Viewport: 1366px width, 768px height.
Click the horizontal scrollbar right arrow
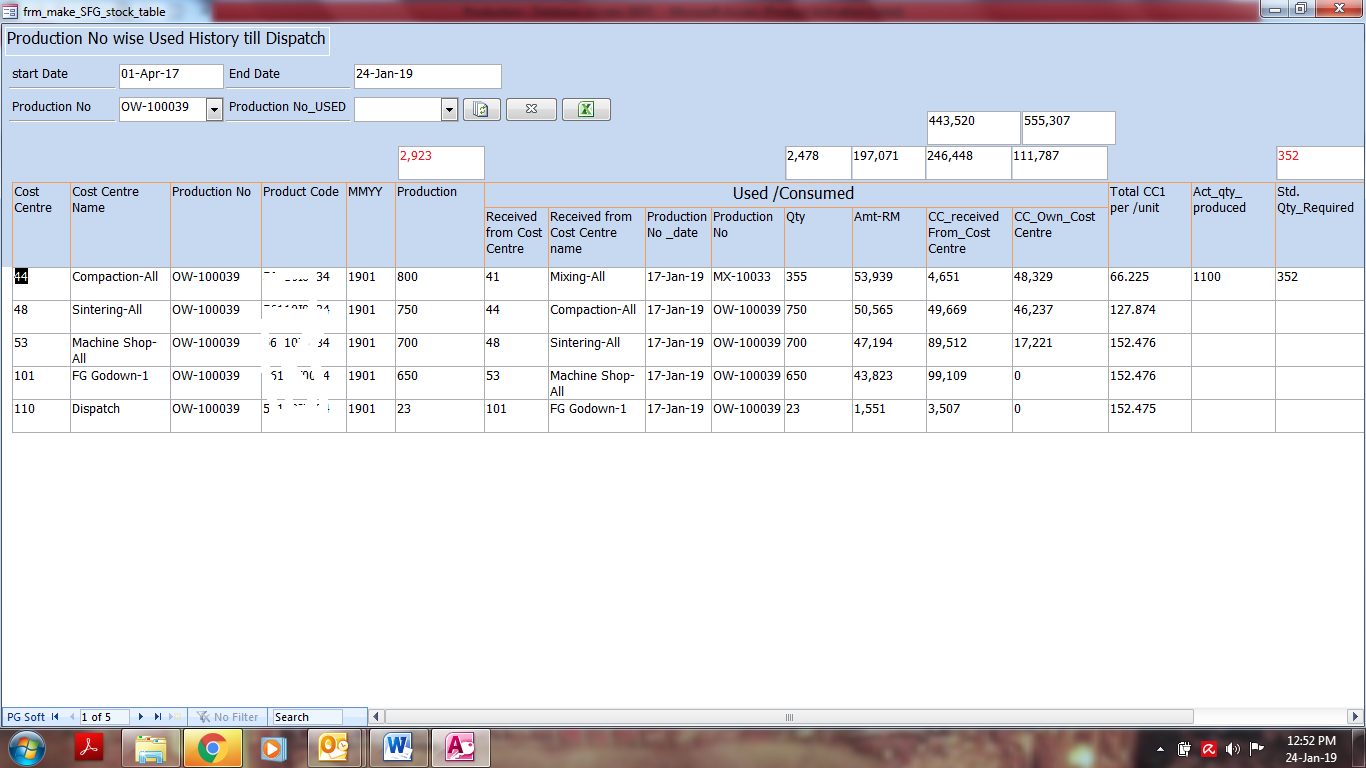pos(1356,717)
